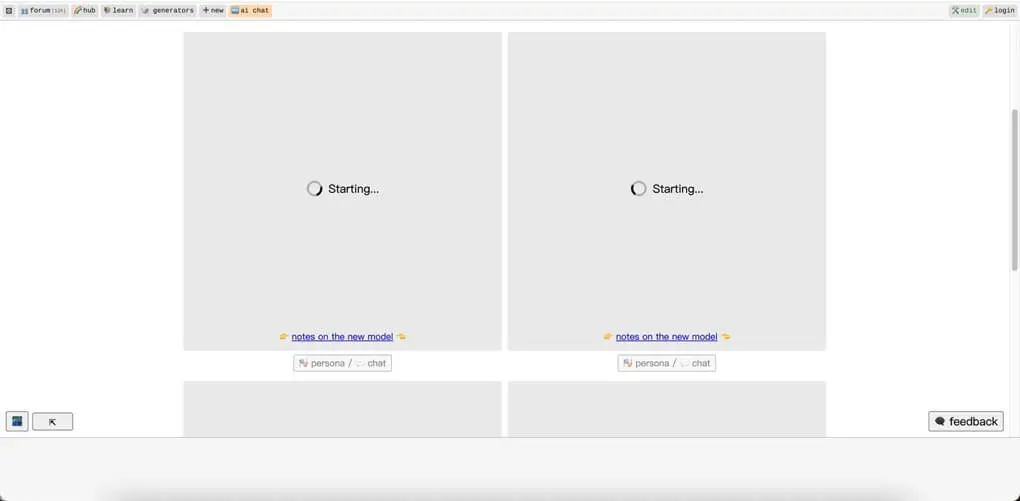This screenshot has width=1020, height=501.
Task: Click the right persona / chat button
Action: click(667, 363)
